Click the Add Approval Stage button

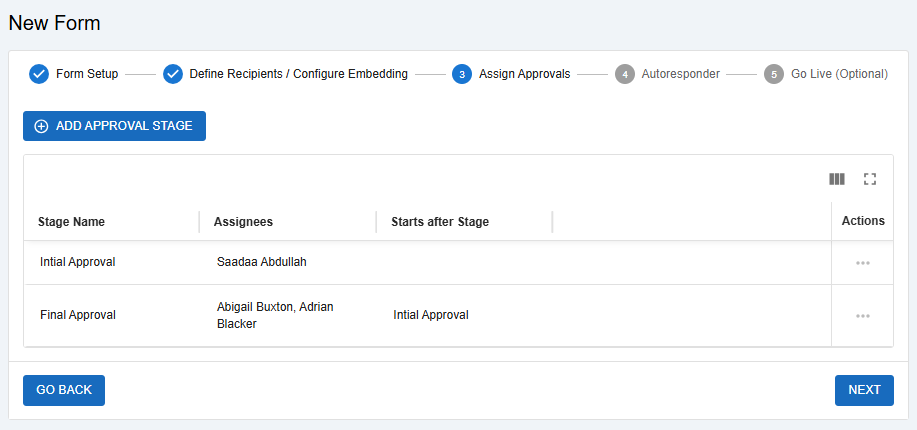click(x=114, y=126)
